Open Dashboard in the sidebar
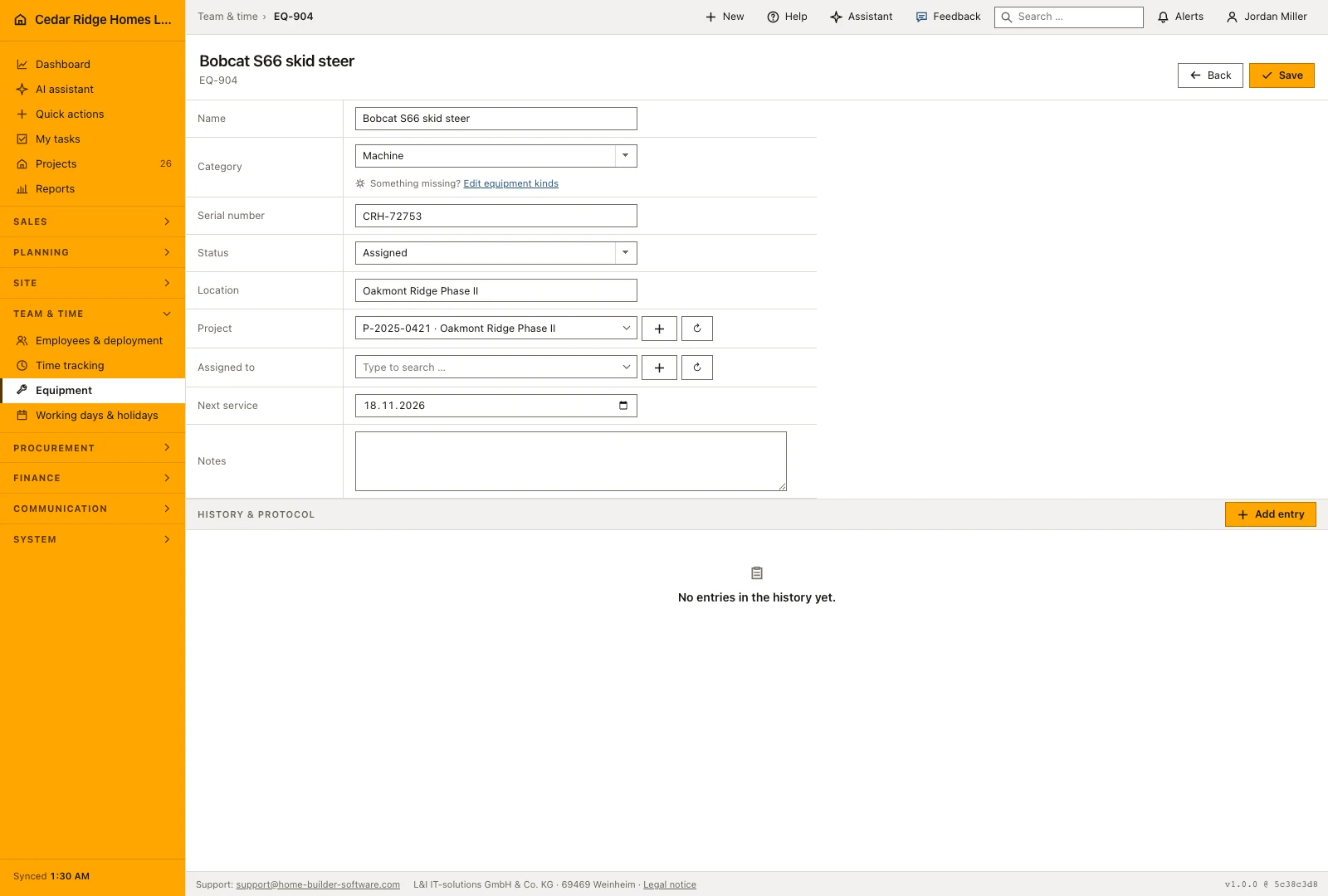Screen dimensions: 1328x896 93,65
